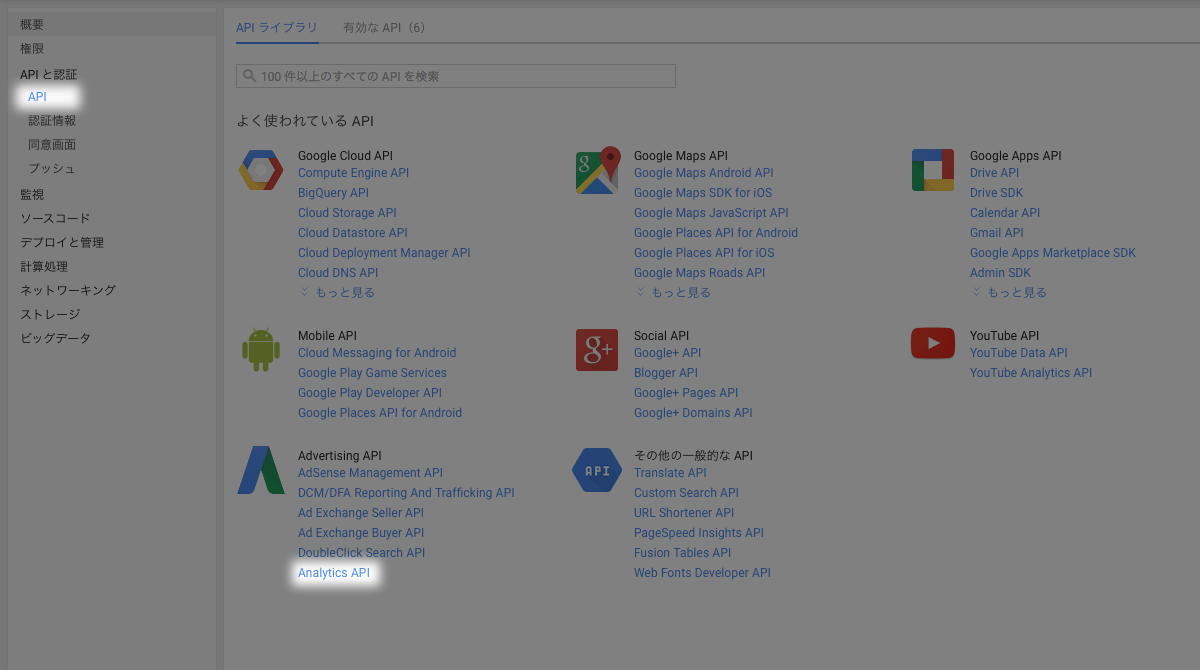Open the URL Shortener API link
This screenshot has height=670, width=1200.
(x=684, y=513)
